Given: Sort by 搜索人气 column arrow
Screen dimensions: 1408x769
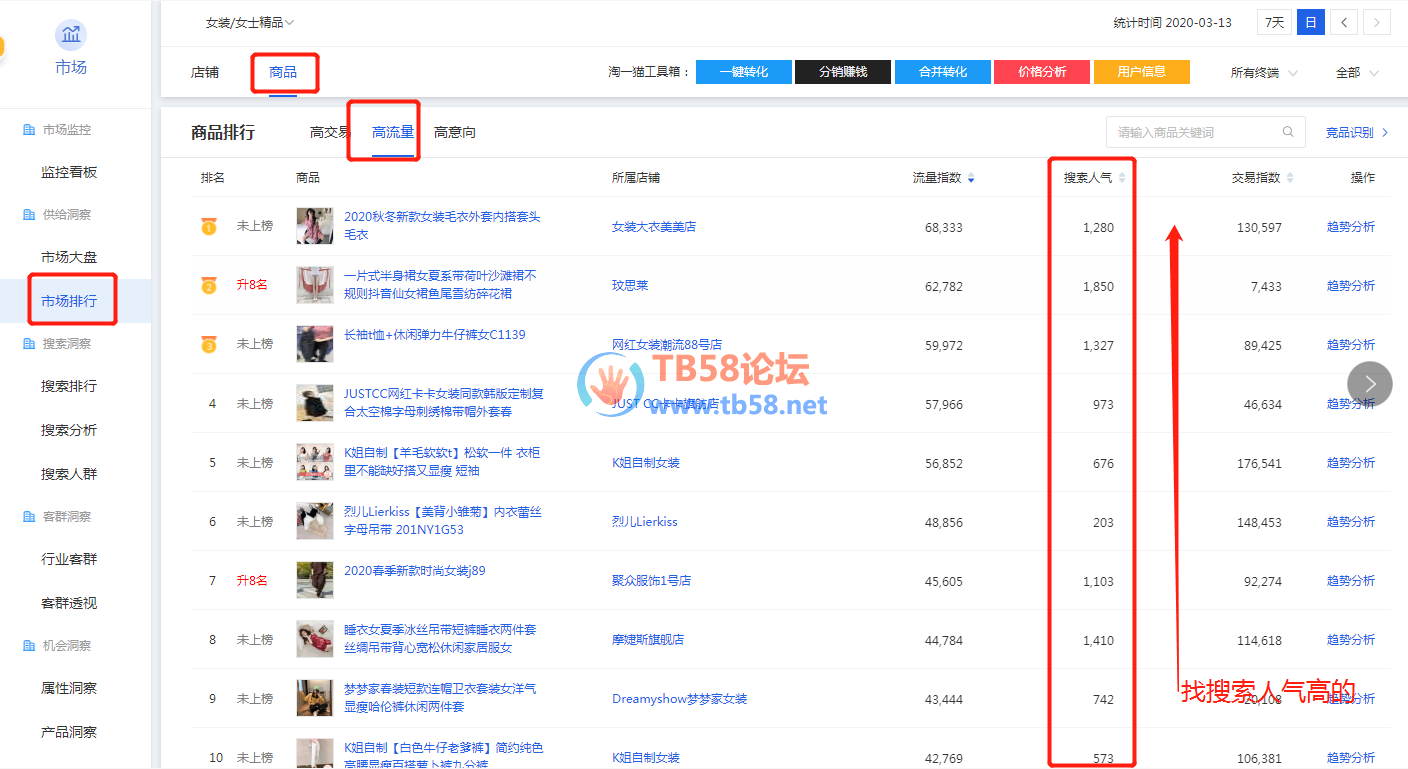Looking at the screenshot, I should (x=1122, y=178).
